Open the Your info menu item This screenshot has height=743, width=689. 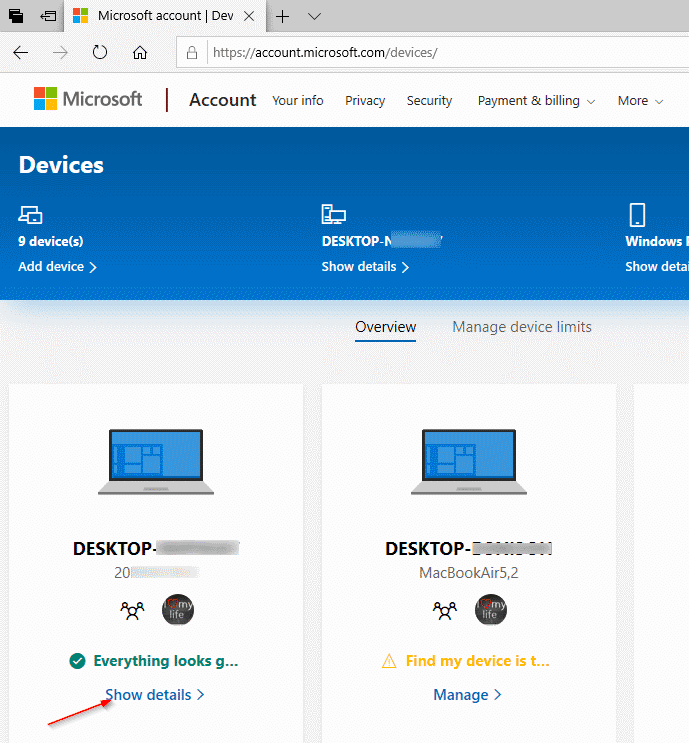point(298,100)
